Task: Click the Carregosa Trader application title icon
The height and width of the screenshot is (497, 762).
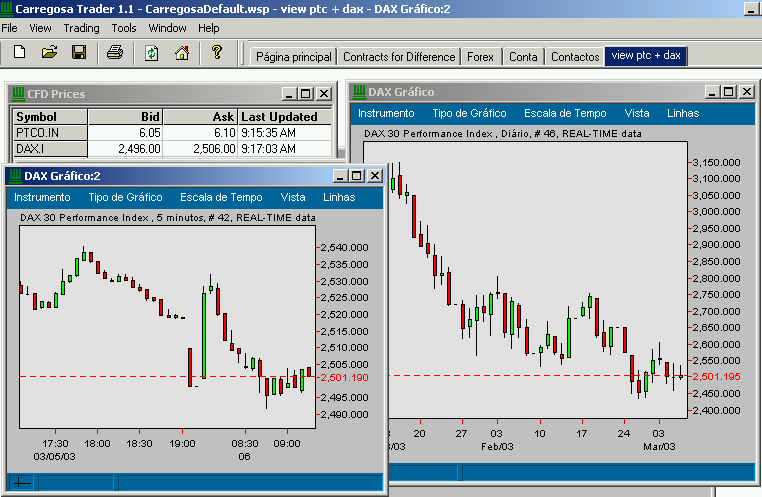Action: click(x=7, y=8)
